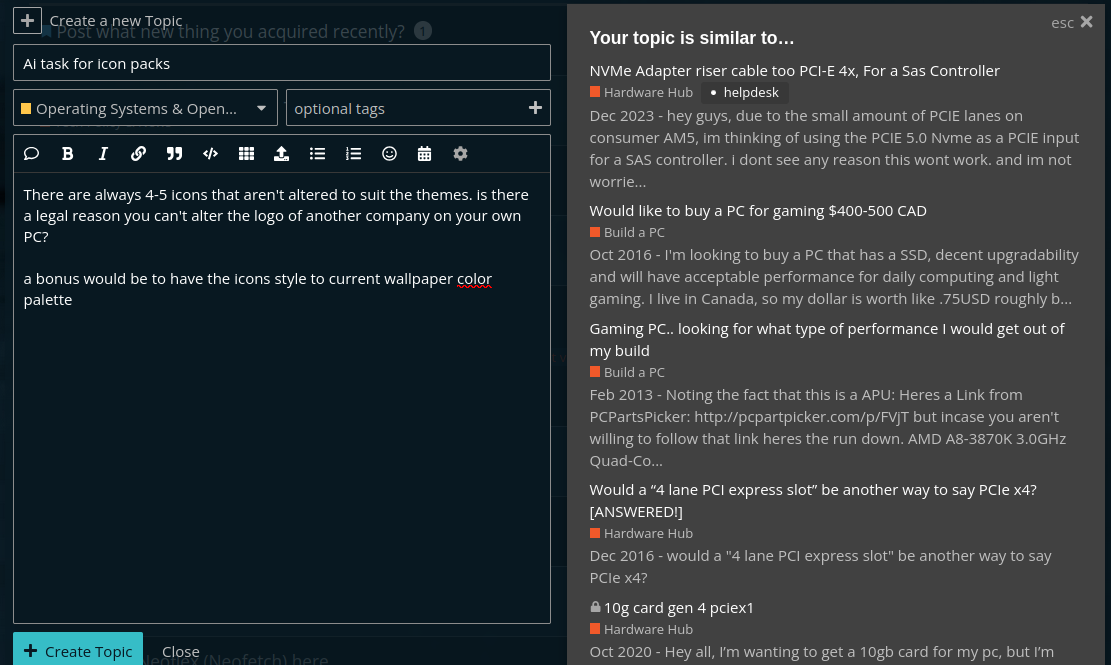Toggle italic formatting
The image size is (1111, 665).
tap(103, 153)
